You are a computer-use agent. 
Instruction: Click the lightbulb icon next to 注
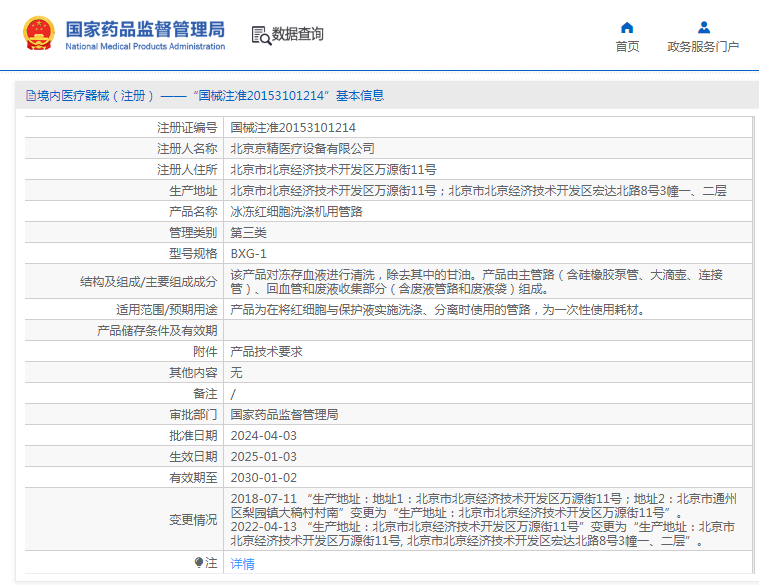click(x=198, y=562)
